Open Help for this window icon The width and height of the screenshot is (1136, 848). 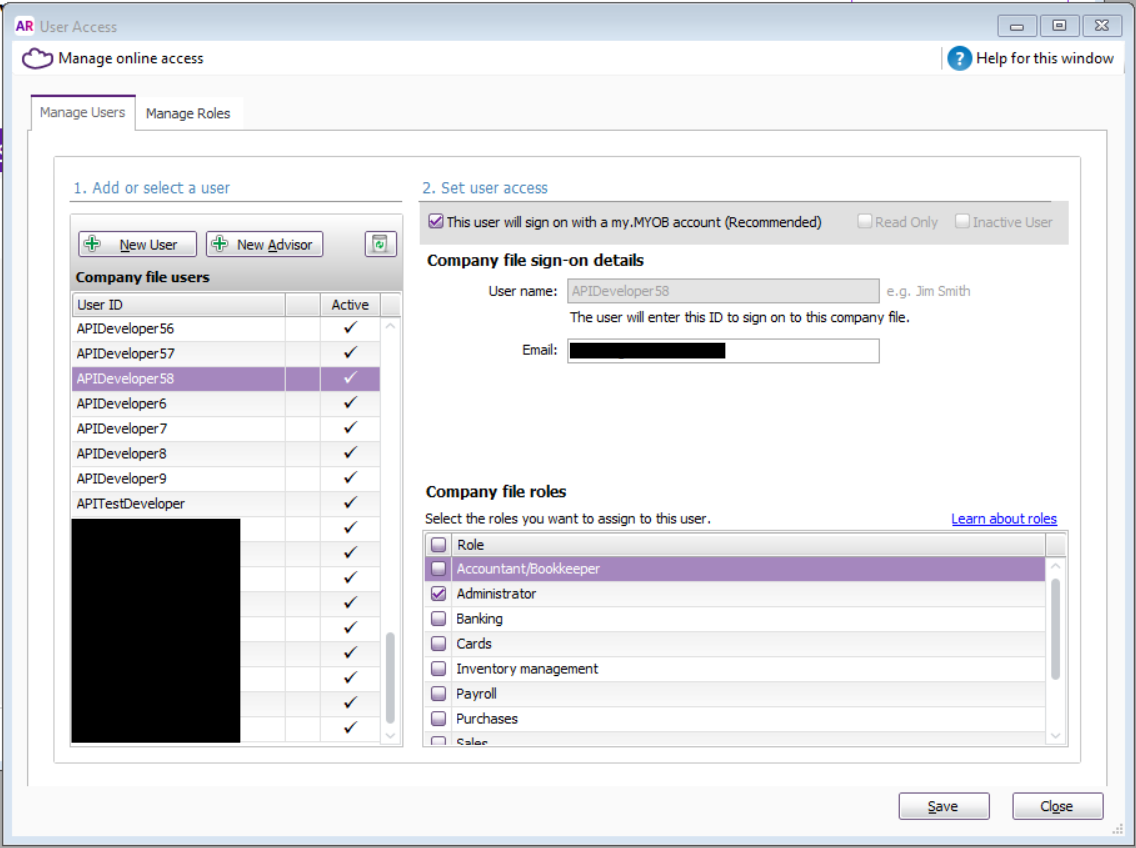(x=959, y=59)
